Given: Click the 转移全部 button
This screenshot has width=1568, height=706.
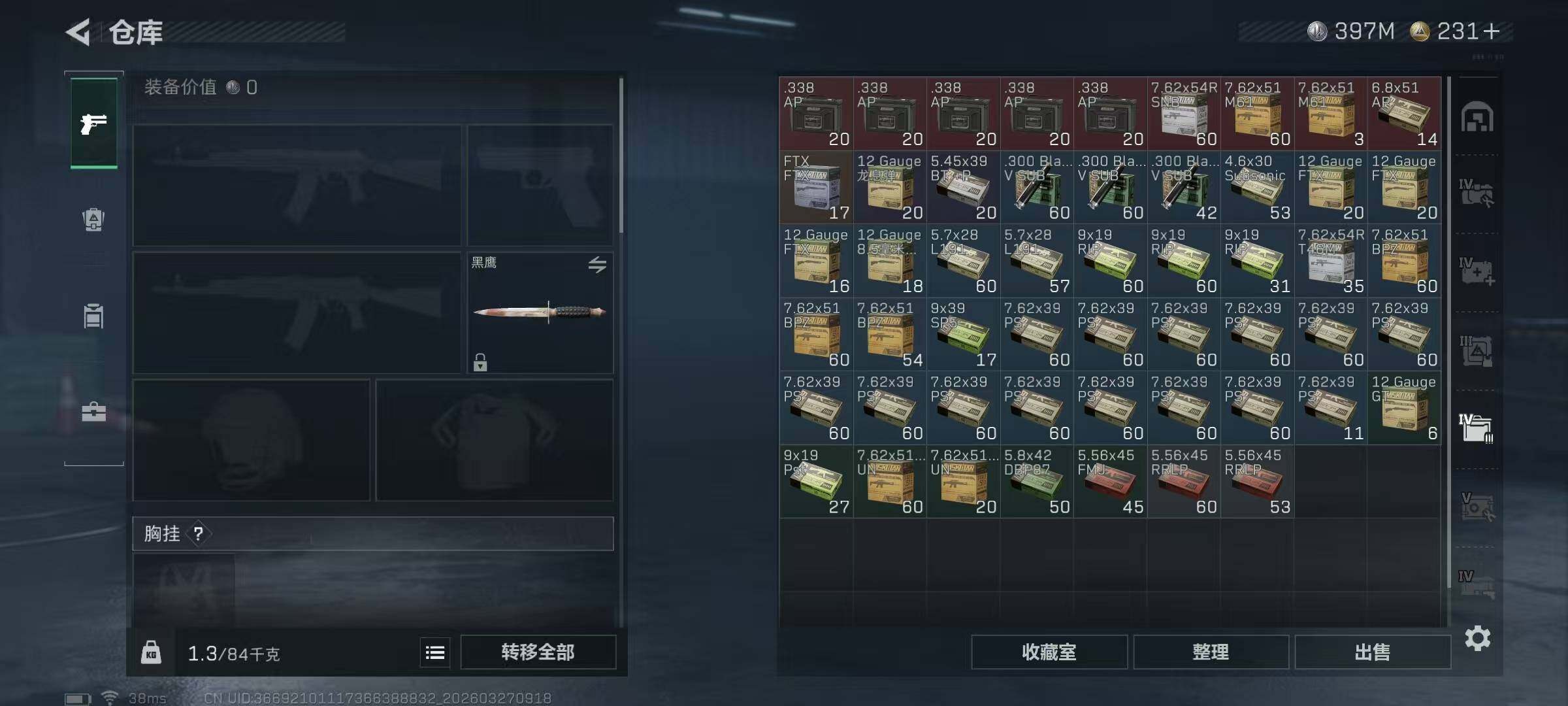Looking at the screenshot, I should pos(538,652).
